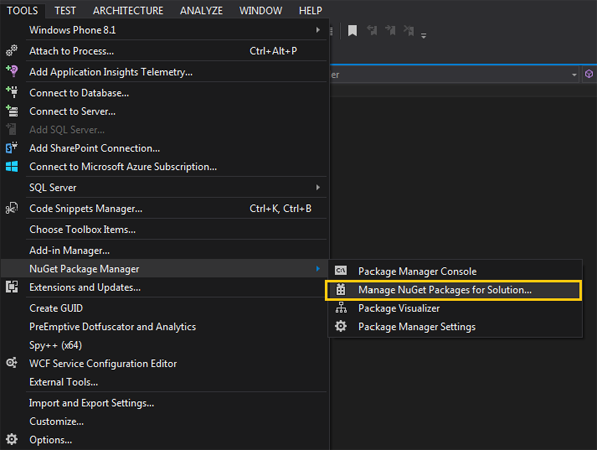
Task: Open the ANALYZE menu
Action: click(201, 11)
